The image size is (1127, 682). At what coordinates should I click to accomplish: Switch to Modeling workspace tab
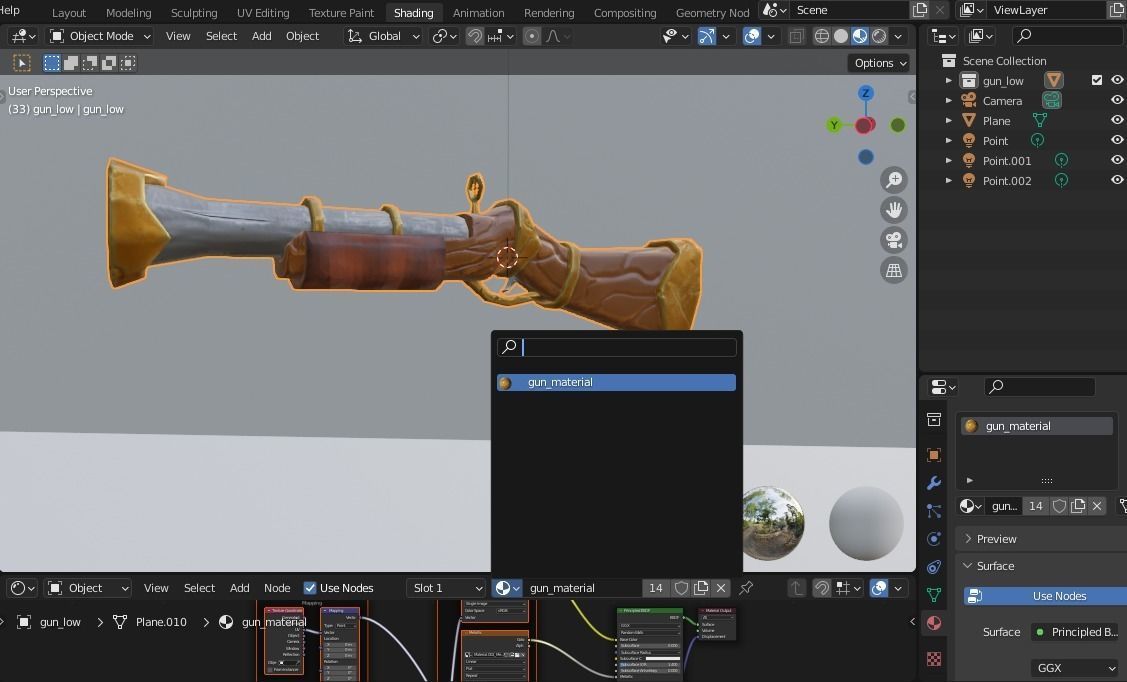click(x=129, y=13)
